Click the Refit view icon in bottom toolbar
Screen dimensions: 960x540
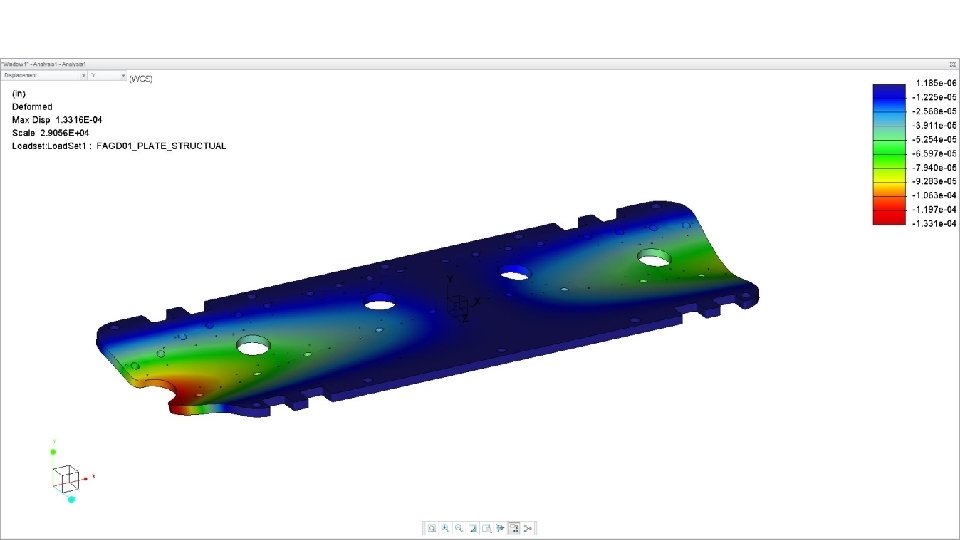(x=432, y=528)
